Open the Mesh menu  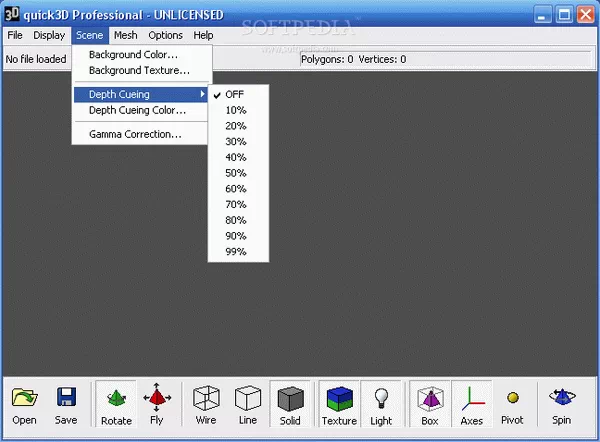pos(126,35)
